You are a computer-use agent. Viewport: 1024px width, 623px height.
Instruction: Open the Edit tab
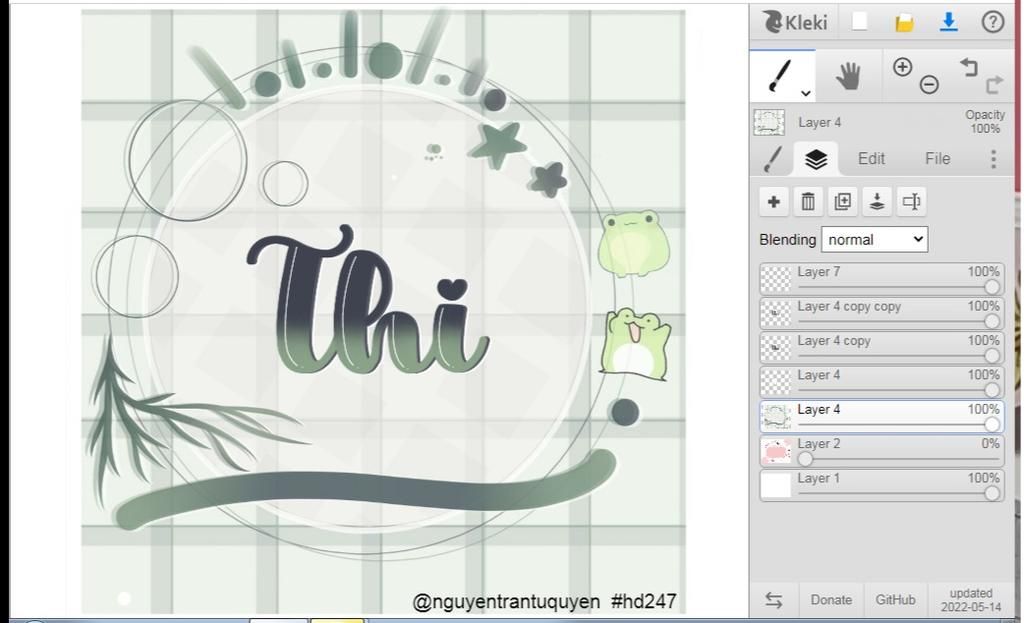871,159
